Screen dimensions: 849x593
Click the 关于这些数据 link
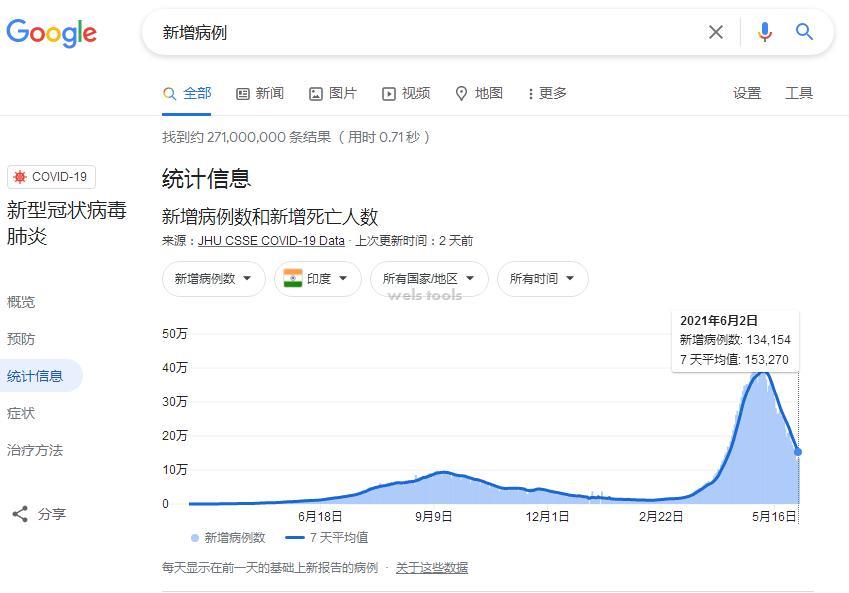[430, 566]
